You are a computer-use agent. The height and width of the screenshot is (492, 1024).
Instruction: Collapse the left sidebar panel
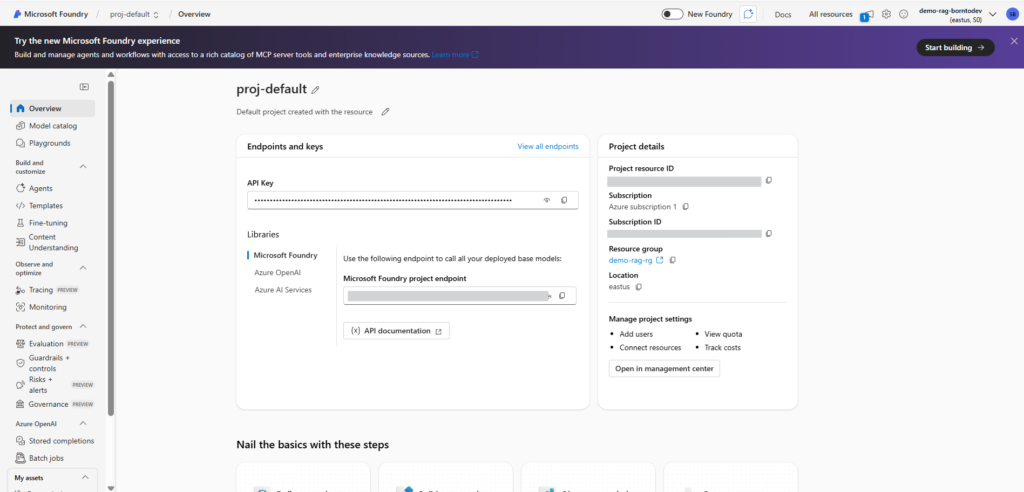coord(84,87)
